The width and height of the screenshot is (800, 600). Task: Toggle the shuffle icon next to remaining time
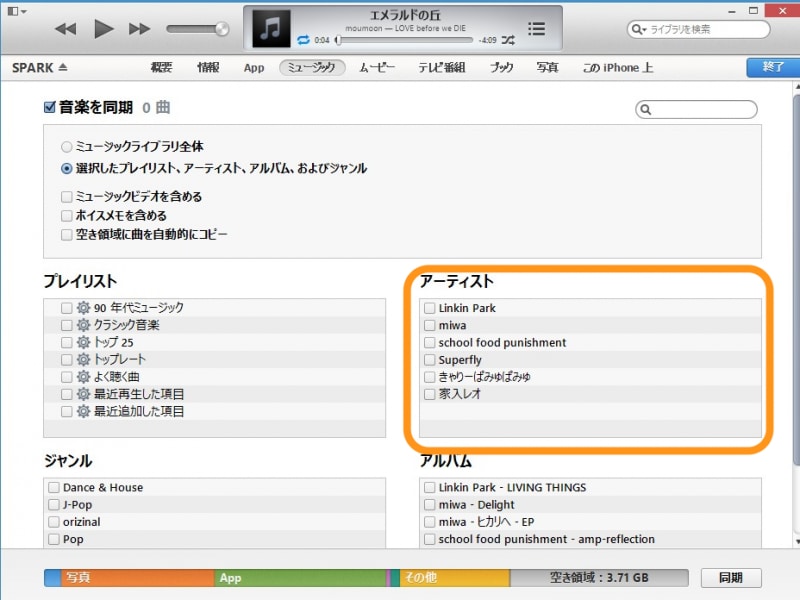[x=508, y=40]
